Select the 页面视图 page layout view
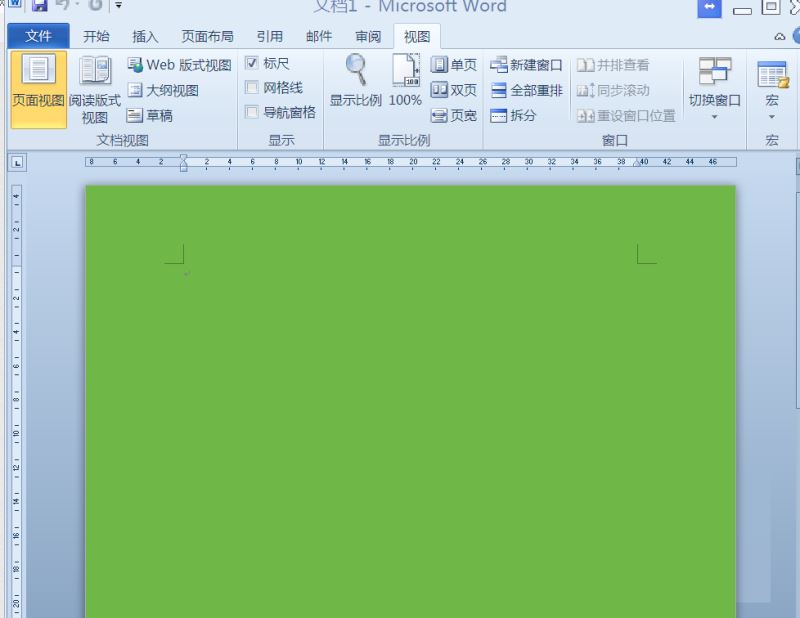The width and height of the screenshot is (800, 618). point(38,89)
